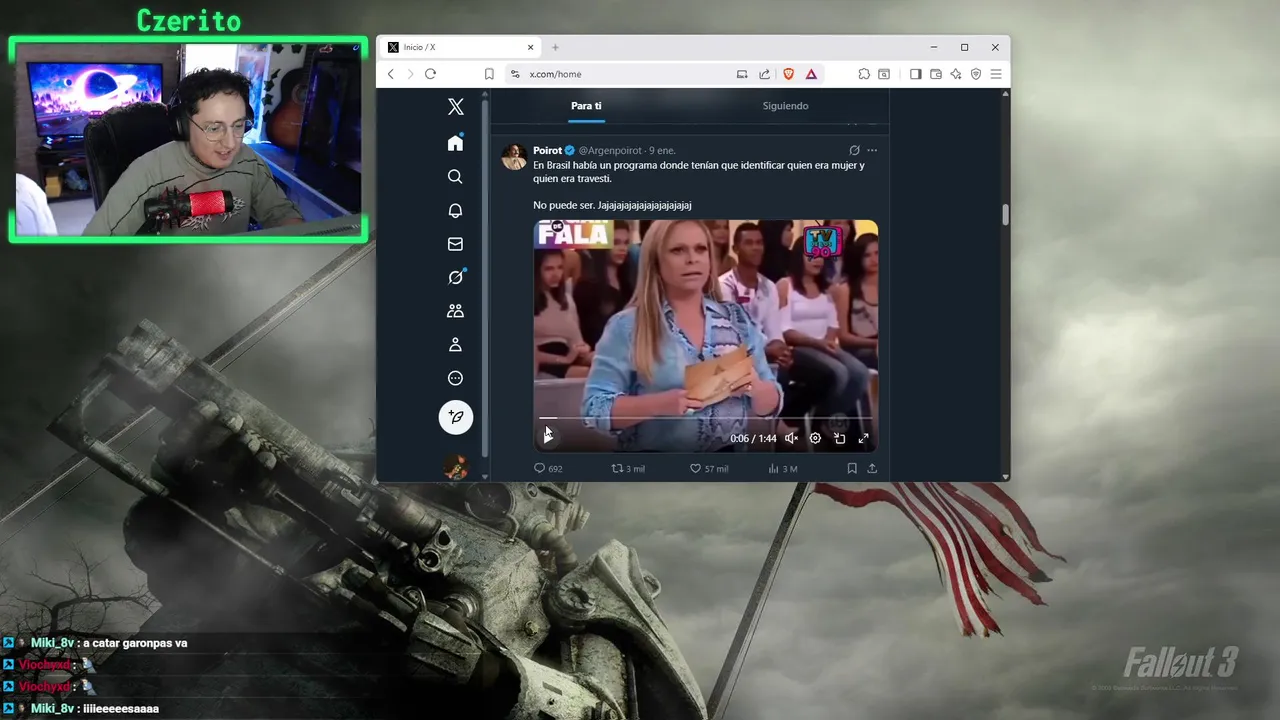The image size is (1280, 720).
Task: Go to Home in X sidebar
Action: 455,143
